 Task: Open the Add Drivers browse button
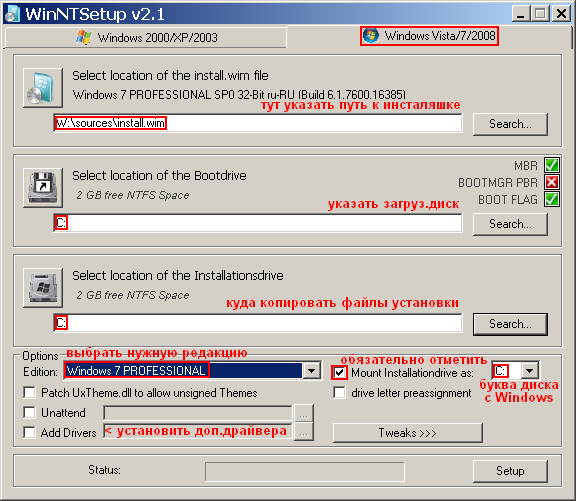point(303,432)
